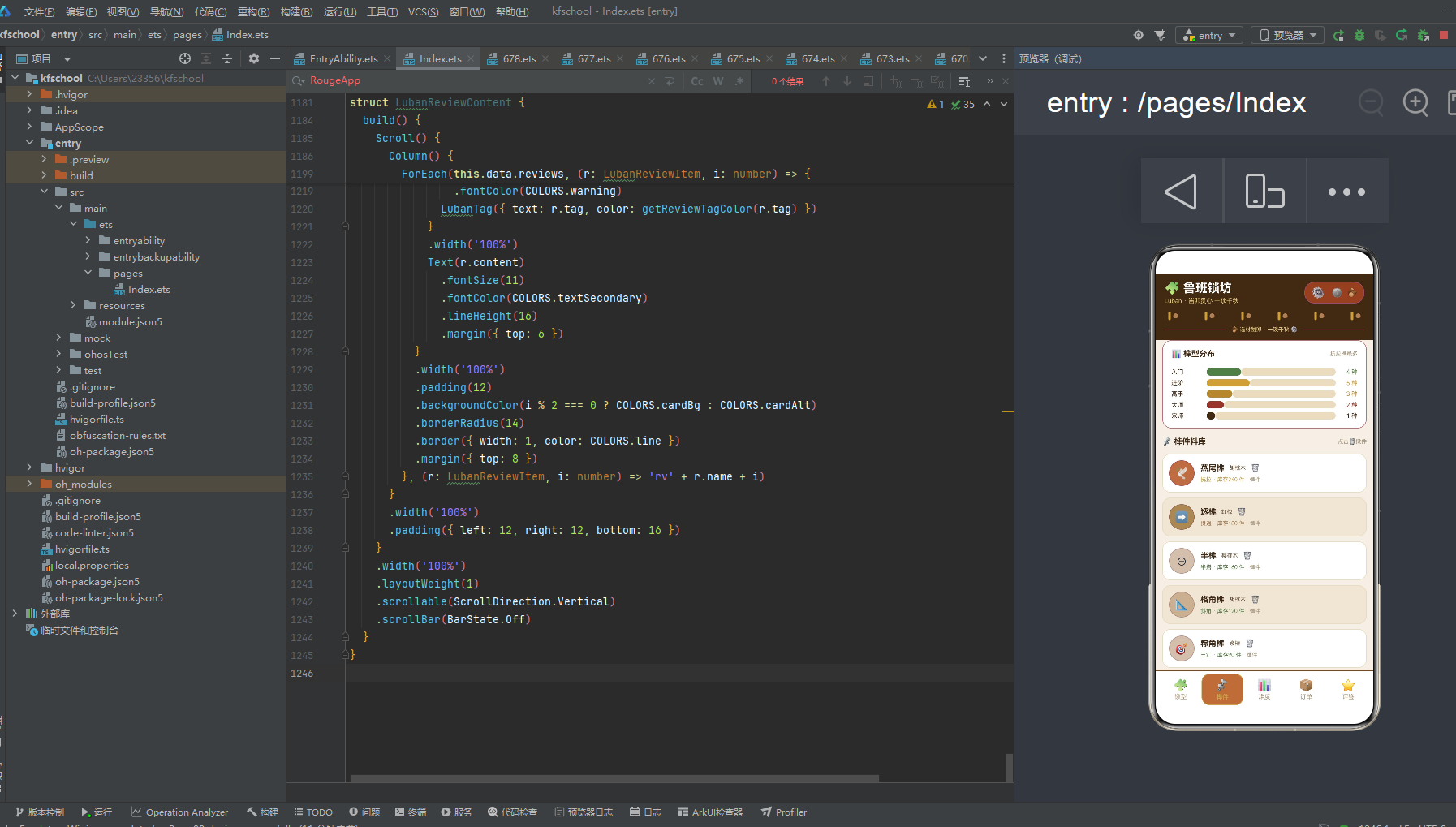The width and height of the screenshot is (1456, 827).
Task: Hide the project panel with minimize icon
Action: coord(275,58)
